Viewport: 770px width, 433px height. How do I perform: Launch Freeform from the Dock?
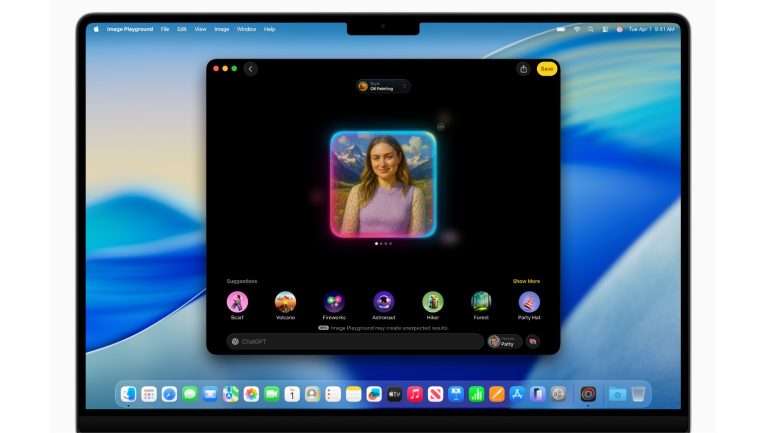click(374, 394)
